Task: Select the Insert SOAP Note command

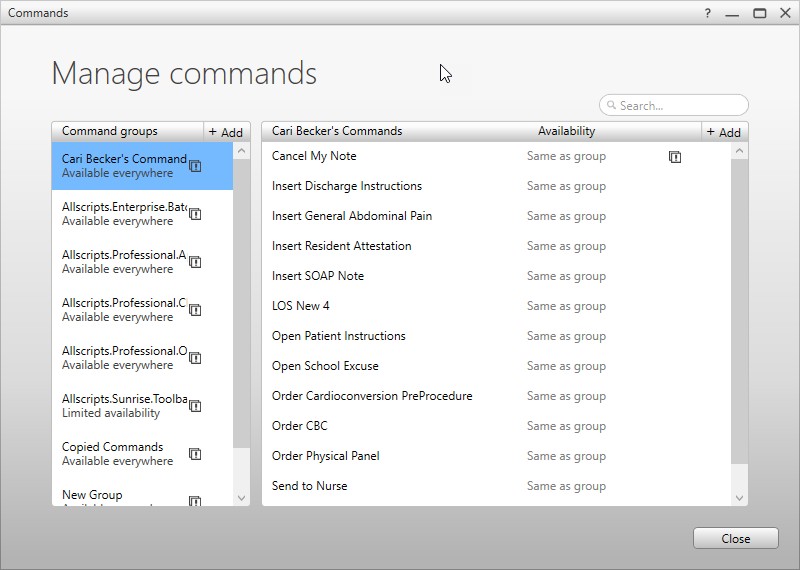Action: (318, 276)
